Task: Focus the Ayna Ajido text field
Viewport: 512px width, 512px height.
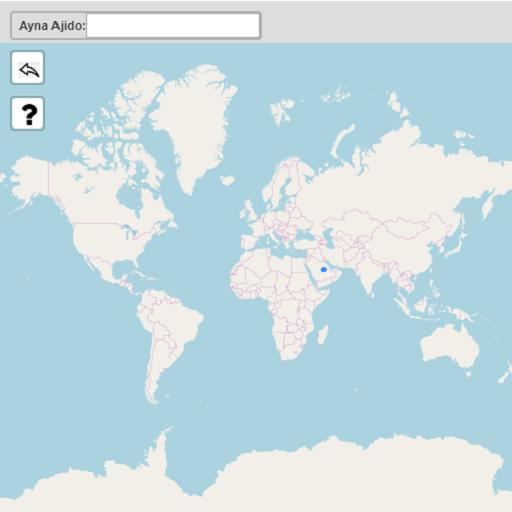Action: coord(173,26)
